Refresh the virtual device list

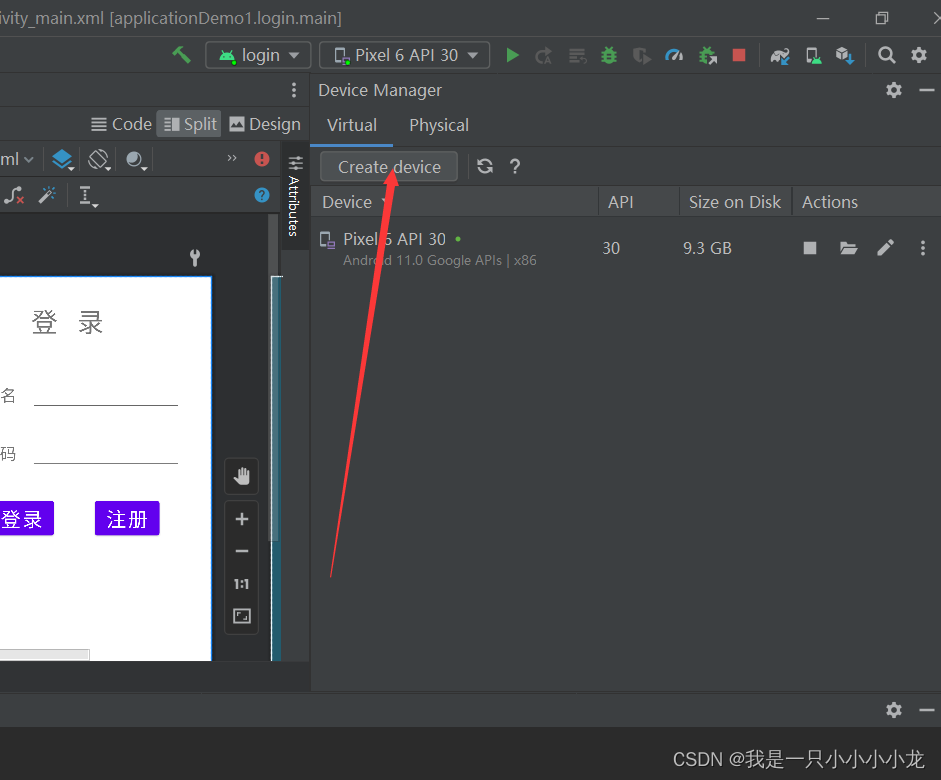tap(485, 166)
